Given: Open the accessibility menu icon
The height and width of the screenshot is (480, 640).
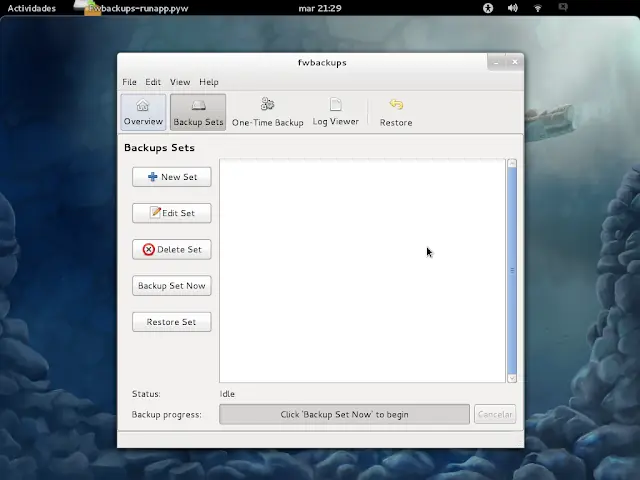Looking at the screenshot, I should [488, 8].
